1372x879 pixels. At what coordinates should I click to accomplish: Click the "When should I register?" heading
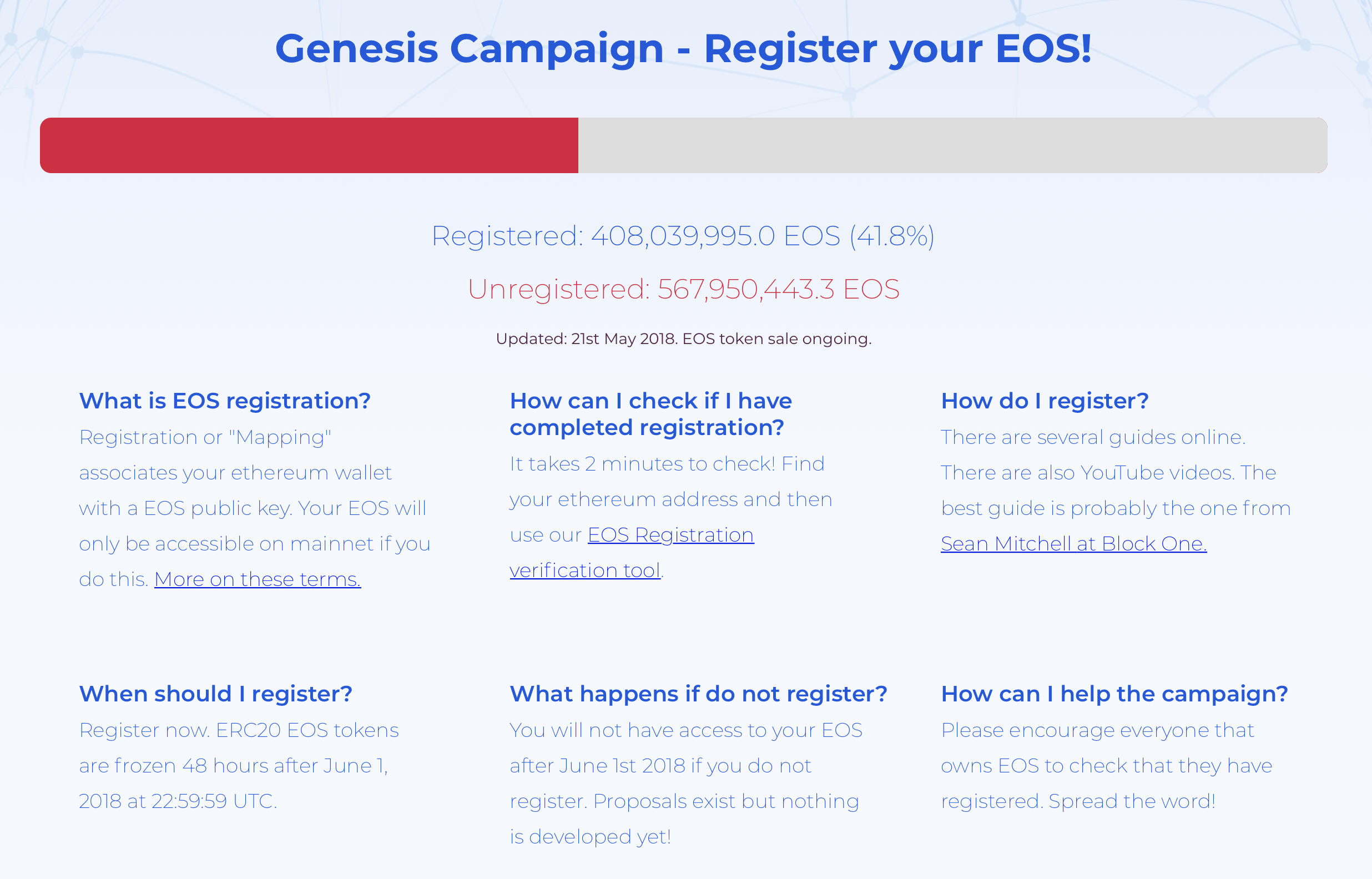click(216, 694)
